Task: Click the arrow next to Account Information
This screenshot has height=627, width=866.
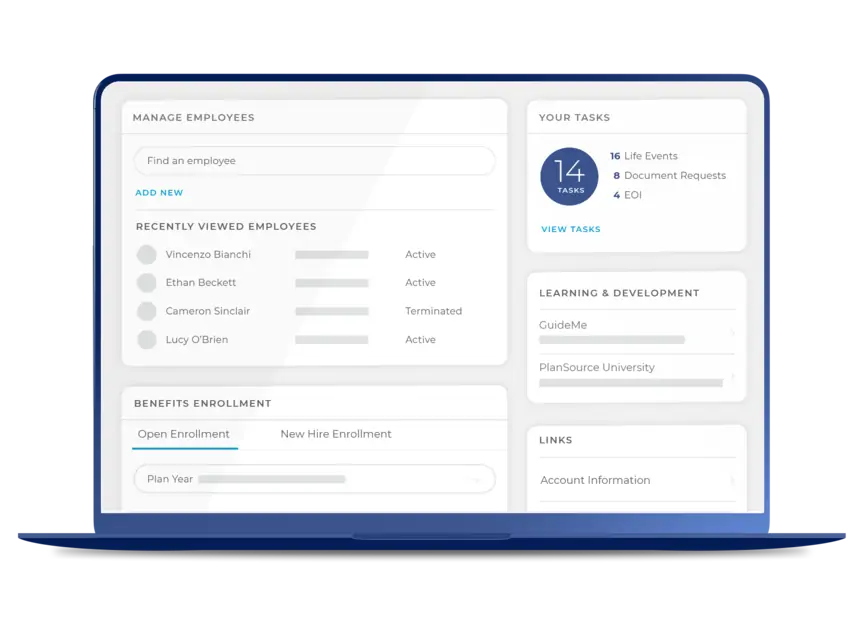Action: pyautogui.click(x=732, y=481)
